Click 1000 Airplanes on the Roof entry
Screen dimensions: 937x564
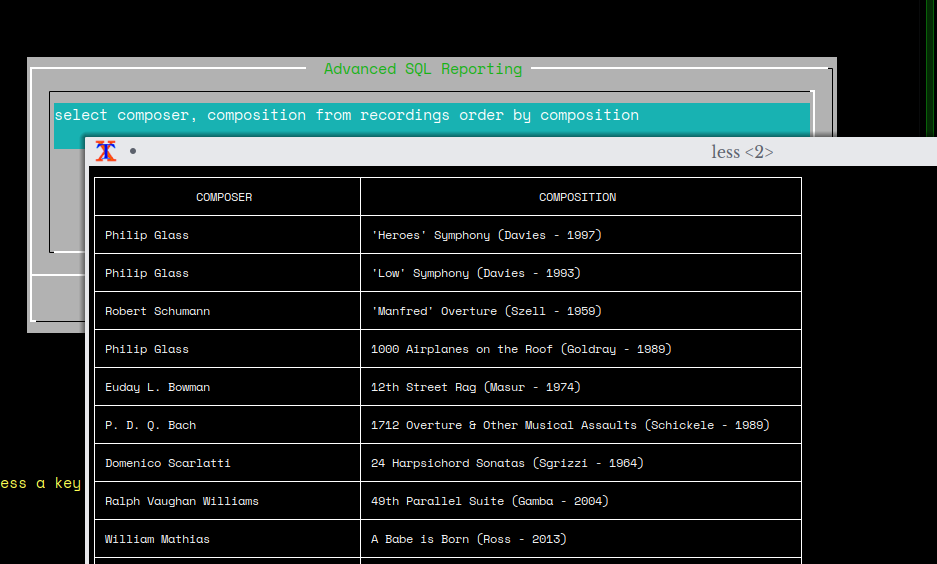click(521, 349)
